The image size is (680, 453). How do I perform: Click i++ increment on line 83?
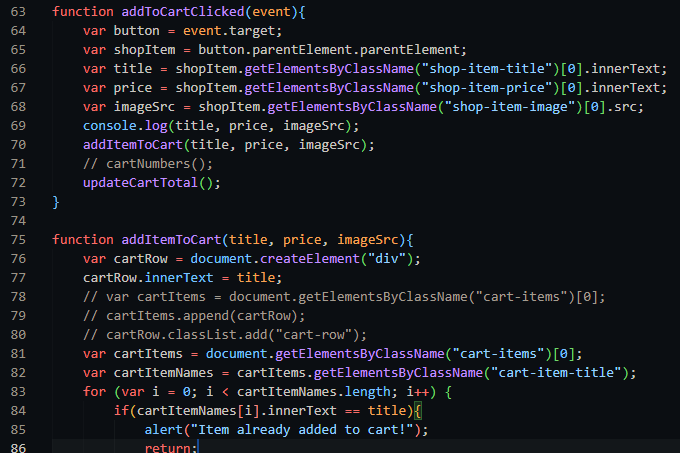417,392
